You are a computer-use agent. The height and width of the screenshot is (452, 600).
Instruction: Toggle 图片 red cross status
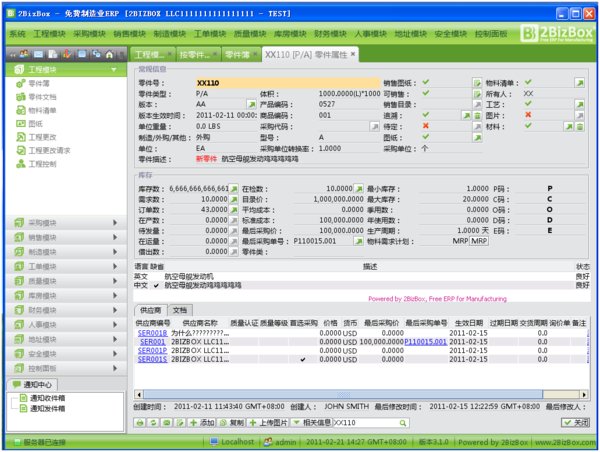click(528, 114)
